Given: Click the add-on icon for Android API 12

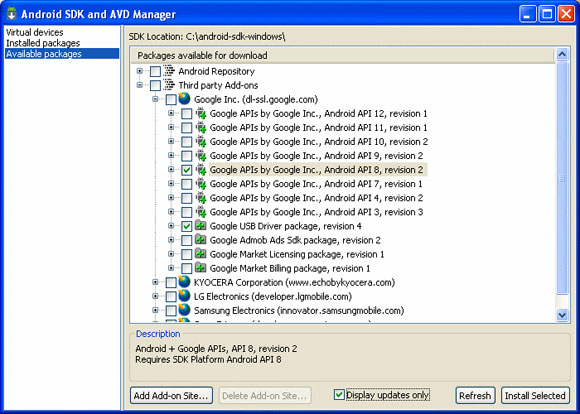Looking at the screenshot, I should coord(201,113).
